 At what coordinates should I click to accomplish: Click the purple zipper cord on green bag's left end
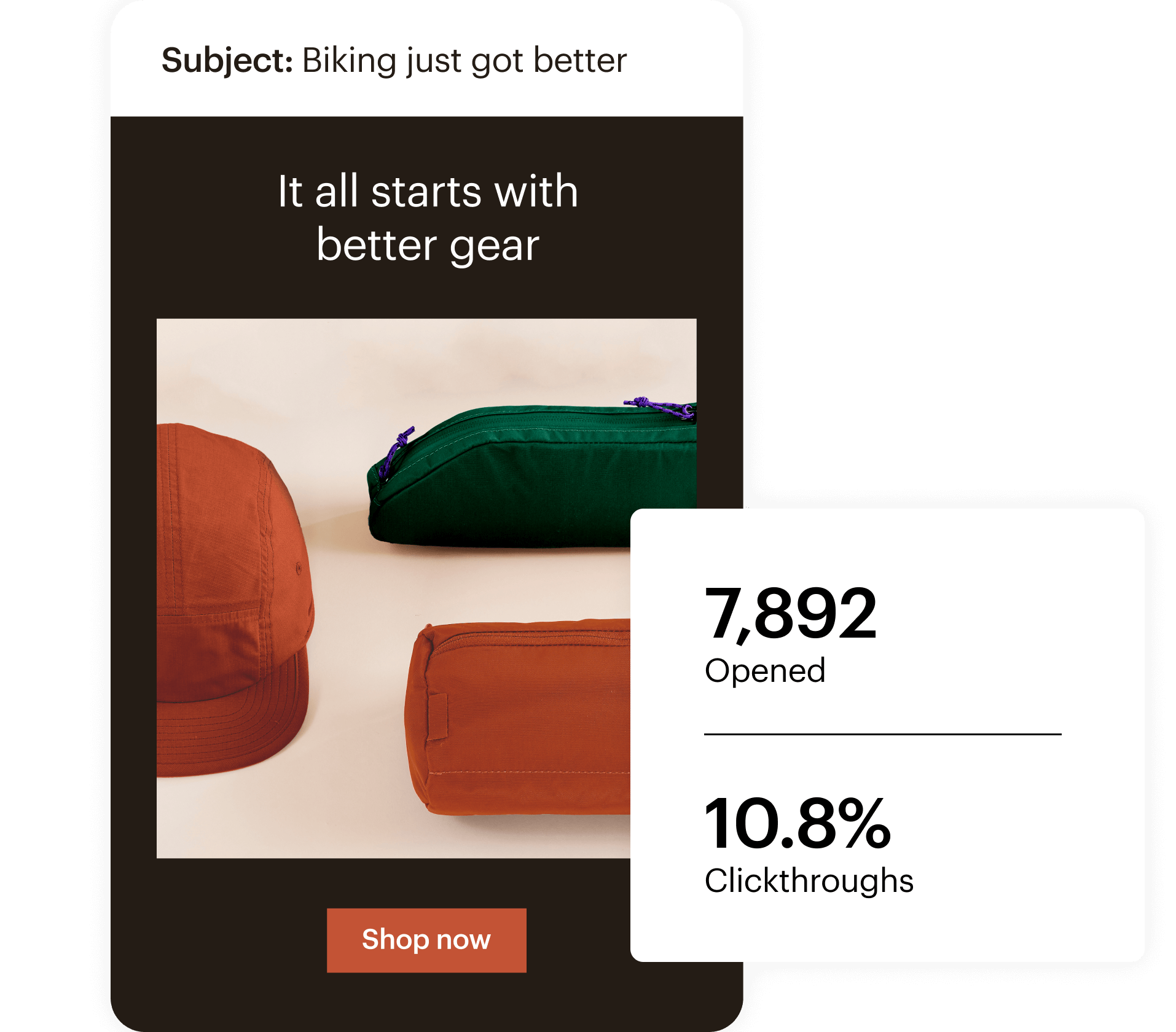tap(396, 451)
